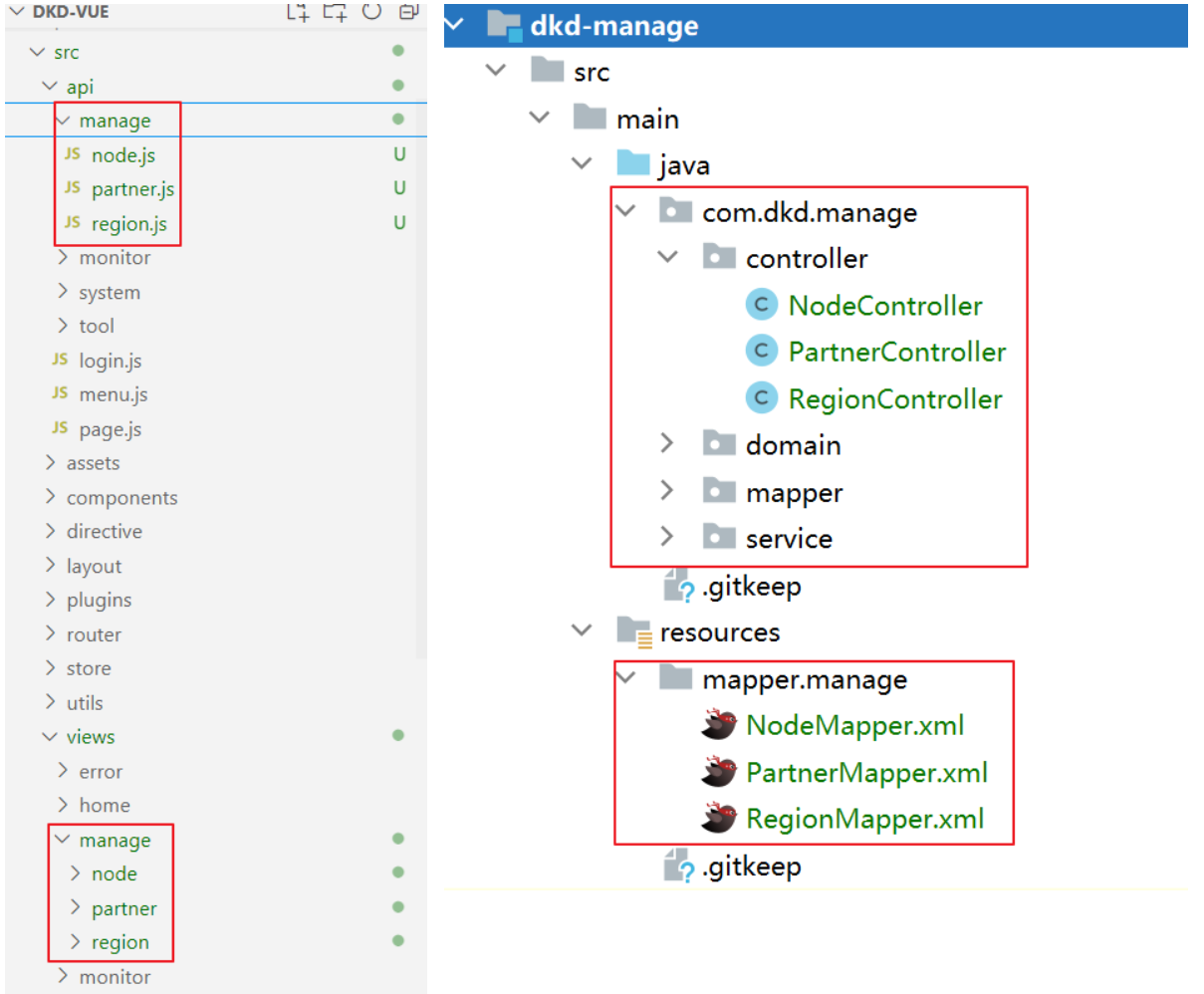Select the directive folder

click(105, 531)
